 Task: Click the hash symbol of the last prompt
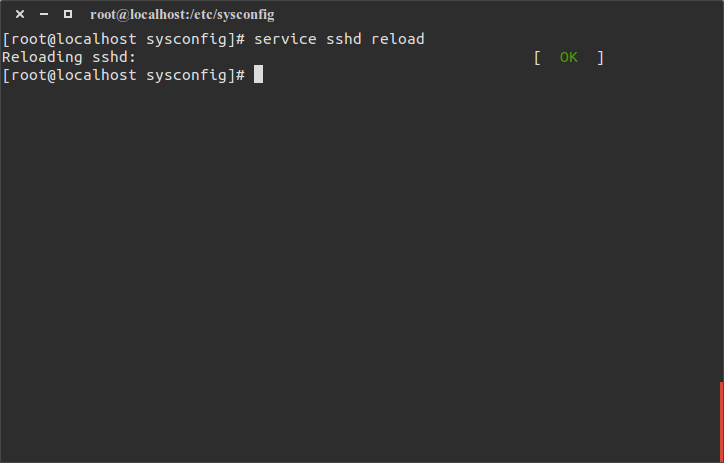[241, 75]
